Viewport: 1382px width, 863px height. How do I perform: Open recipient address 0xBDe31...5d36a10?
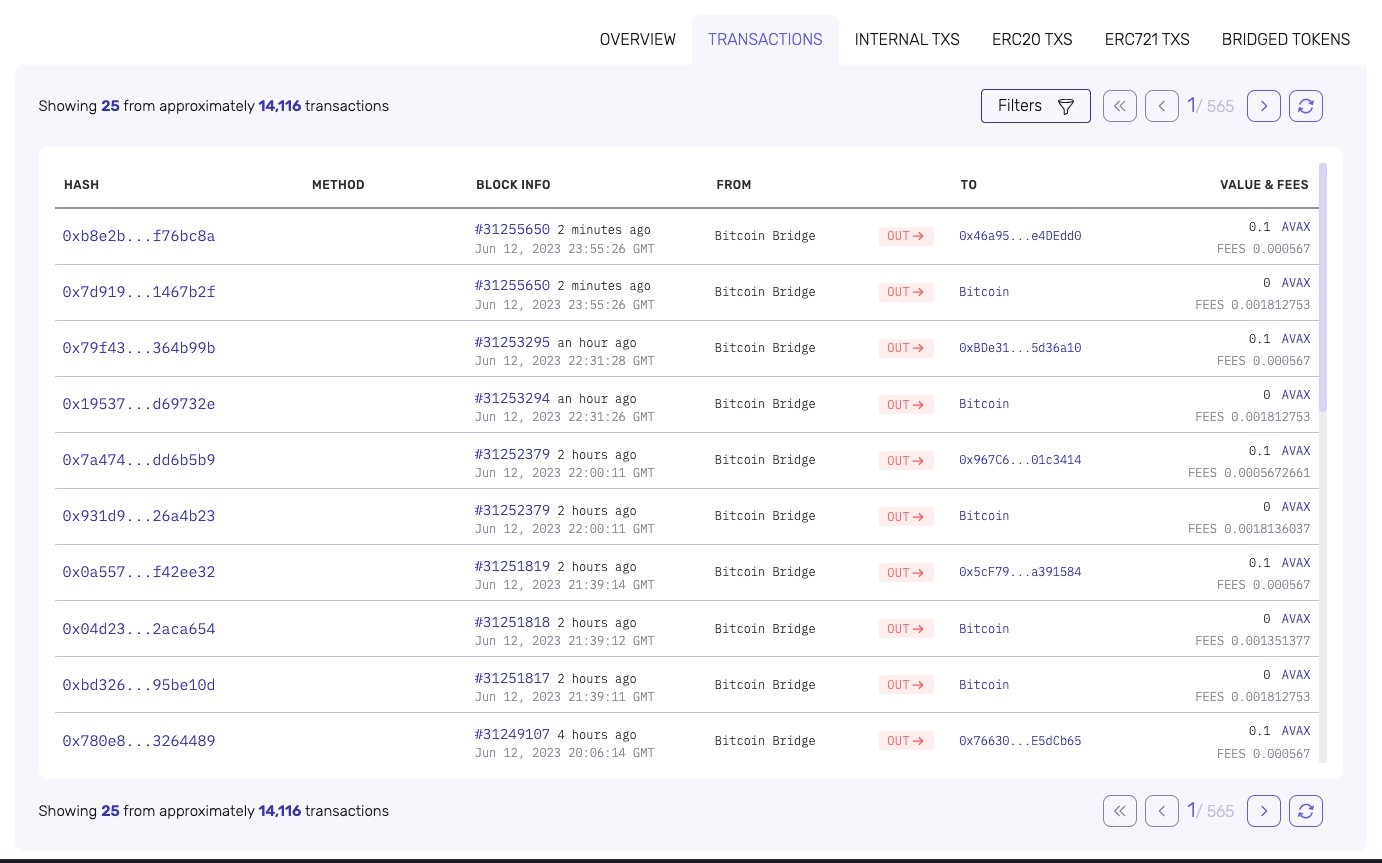(1020, 348)
